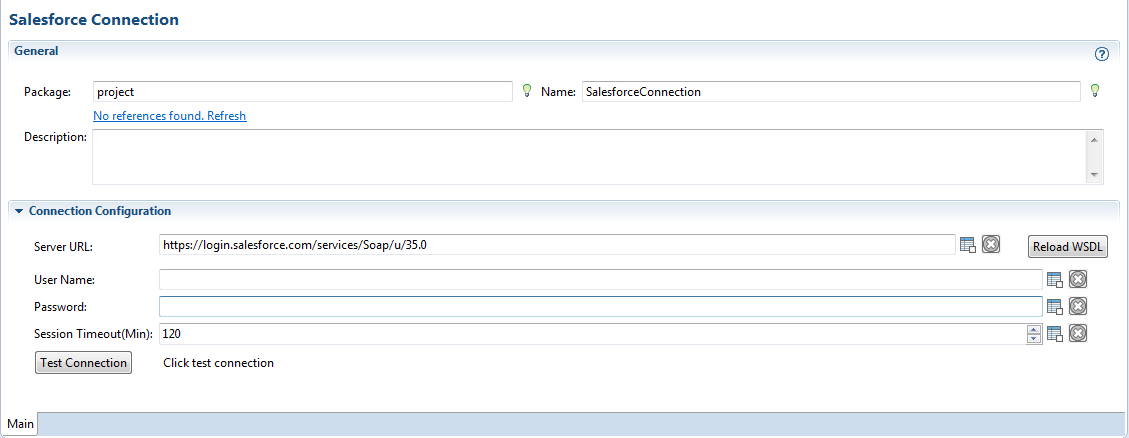
Task: Choose module property for Session Timeout
Action: tap(1054, 334)
